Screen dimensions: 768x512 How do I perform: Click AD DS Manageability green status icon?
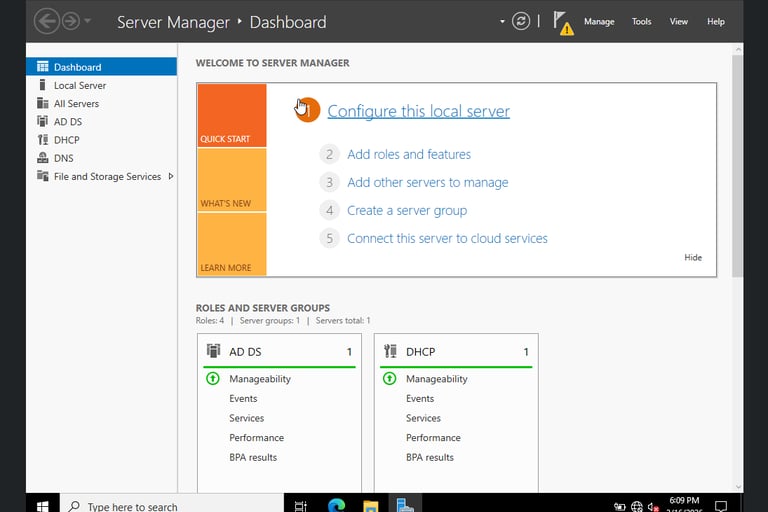213,379
